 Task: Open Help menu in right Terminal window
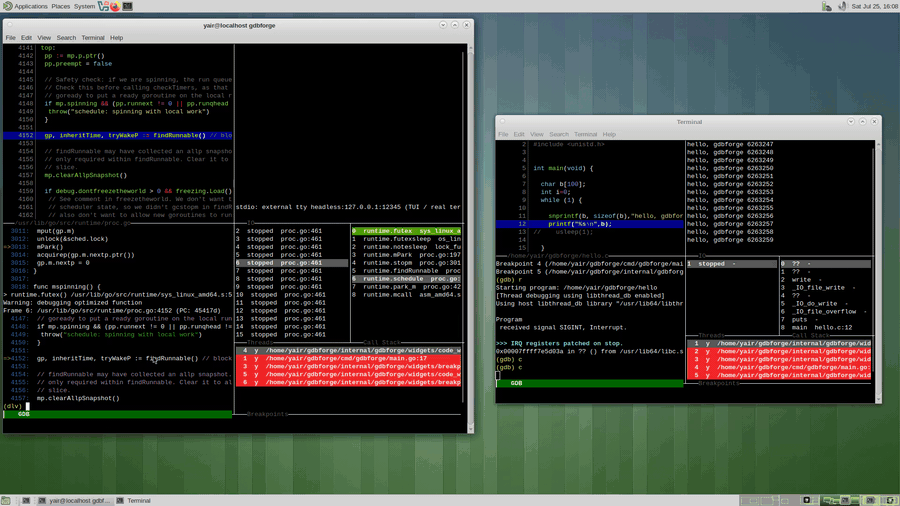click(x=609, y=134)
